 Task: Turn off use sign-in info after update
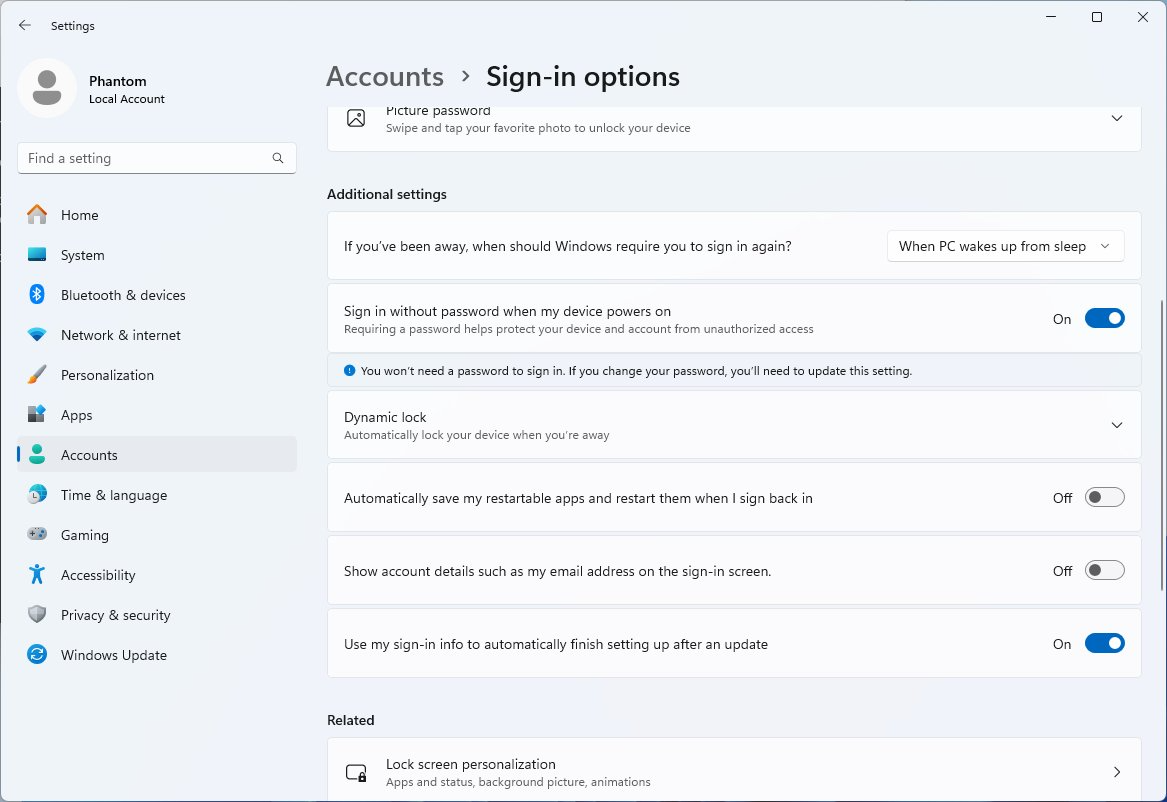(x=1104, y=644)
